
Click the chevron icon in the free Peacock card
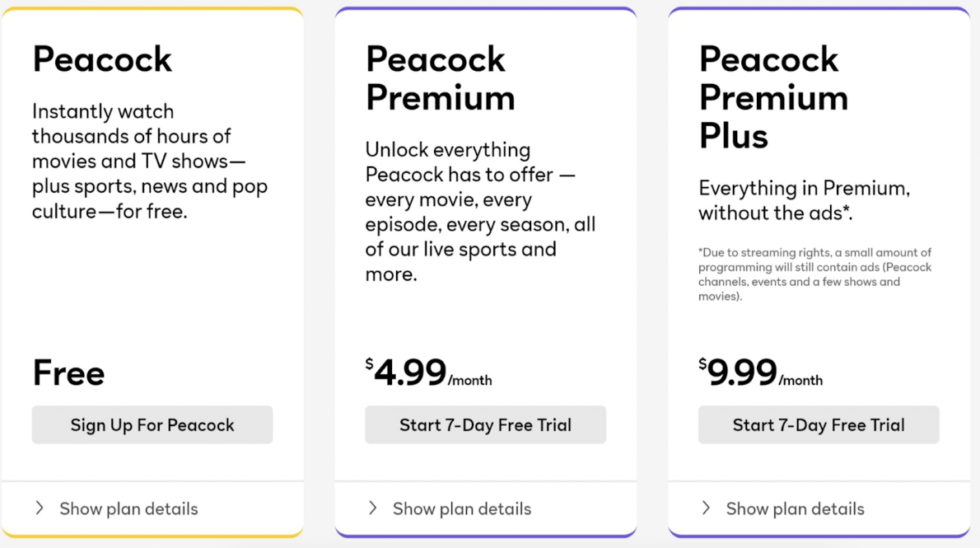(x=40, y=508)
